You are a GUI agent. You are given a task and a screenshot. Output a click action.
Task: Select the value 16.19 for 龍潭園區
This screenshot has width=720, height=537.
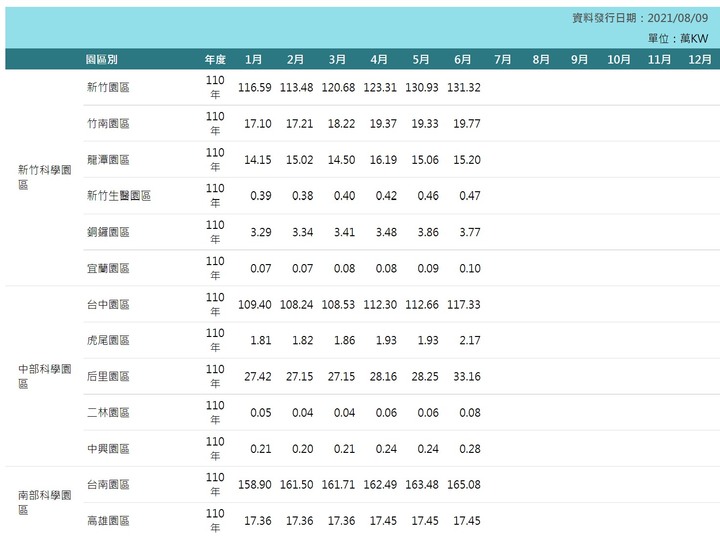pos(383,160)
